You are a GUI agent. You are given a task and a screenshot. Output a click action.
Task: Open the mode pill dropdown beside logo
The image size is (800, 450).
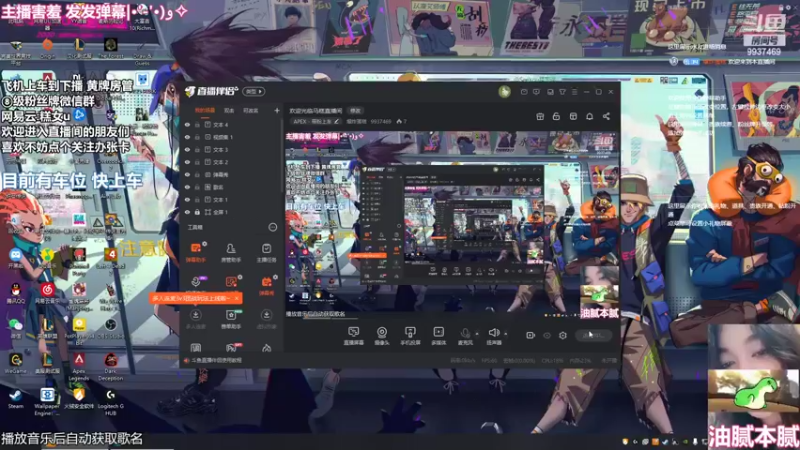coord(254,91)
